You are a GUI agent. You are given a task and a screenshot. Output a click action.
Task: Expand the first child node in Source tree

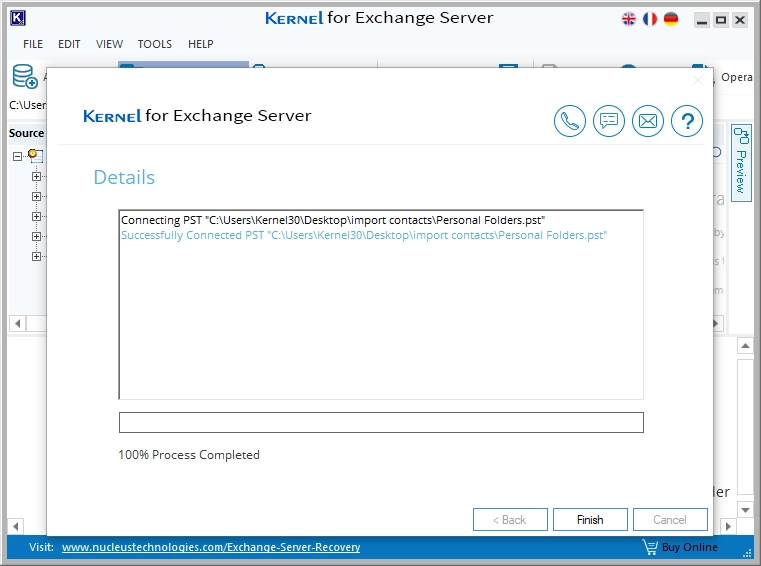[36, 176]
